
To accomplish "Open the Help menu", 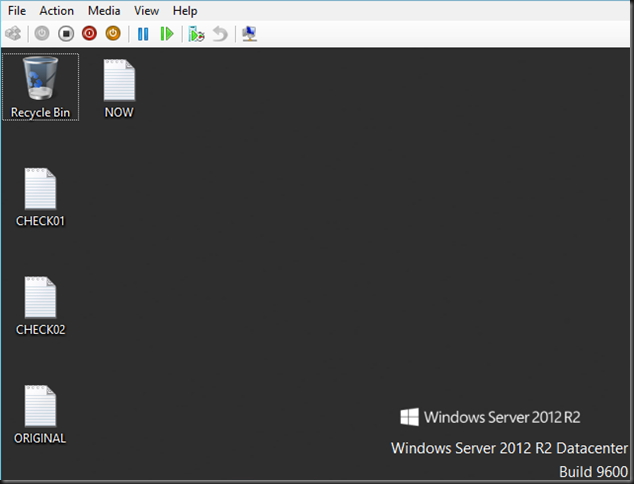I will coord(185,11).
